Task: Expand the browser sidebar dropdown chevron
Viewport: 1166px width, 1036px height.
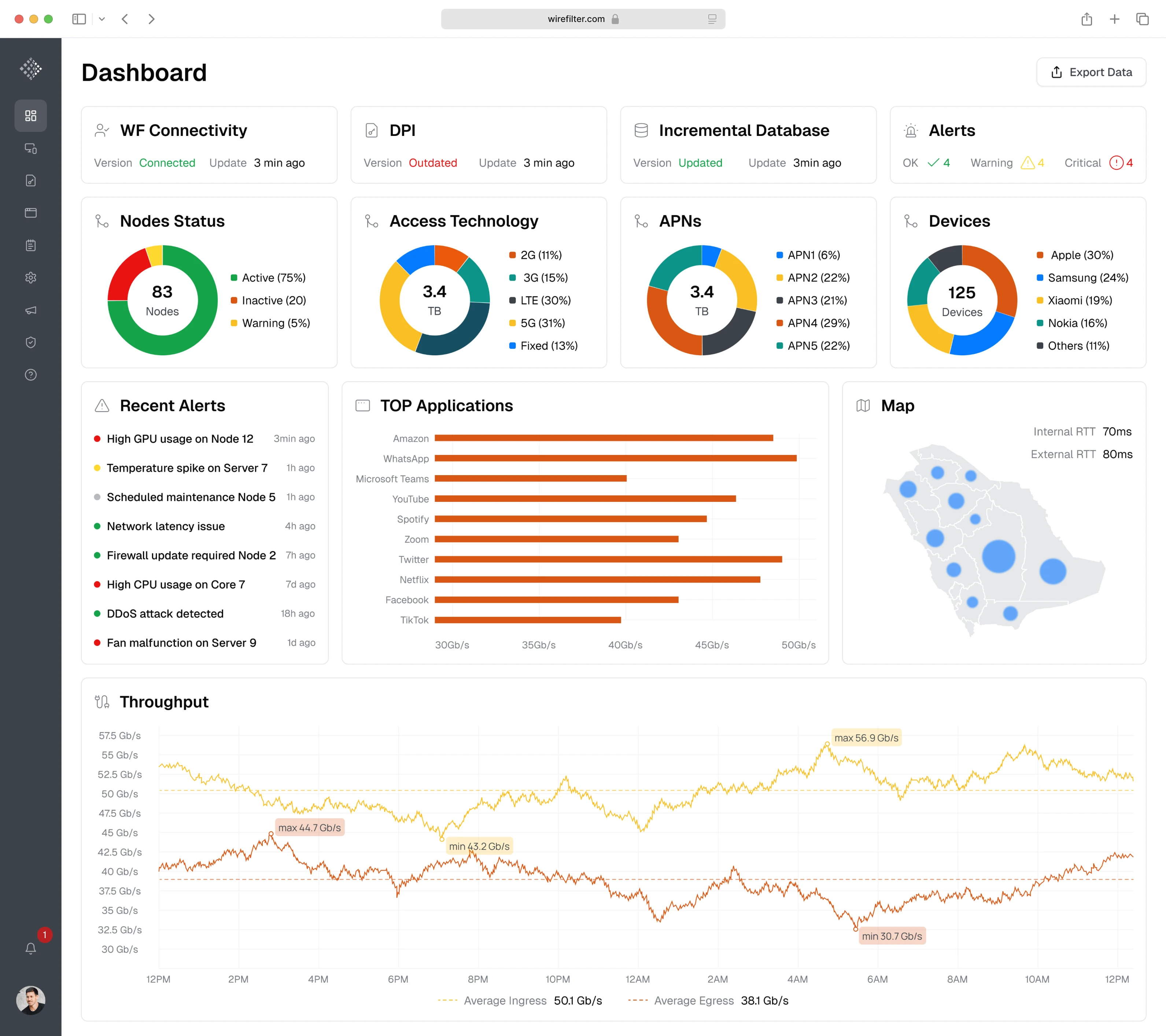Action: (x=102, y=19)
